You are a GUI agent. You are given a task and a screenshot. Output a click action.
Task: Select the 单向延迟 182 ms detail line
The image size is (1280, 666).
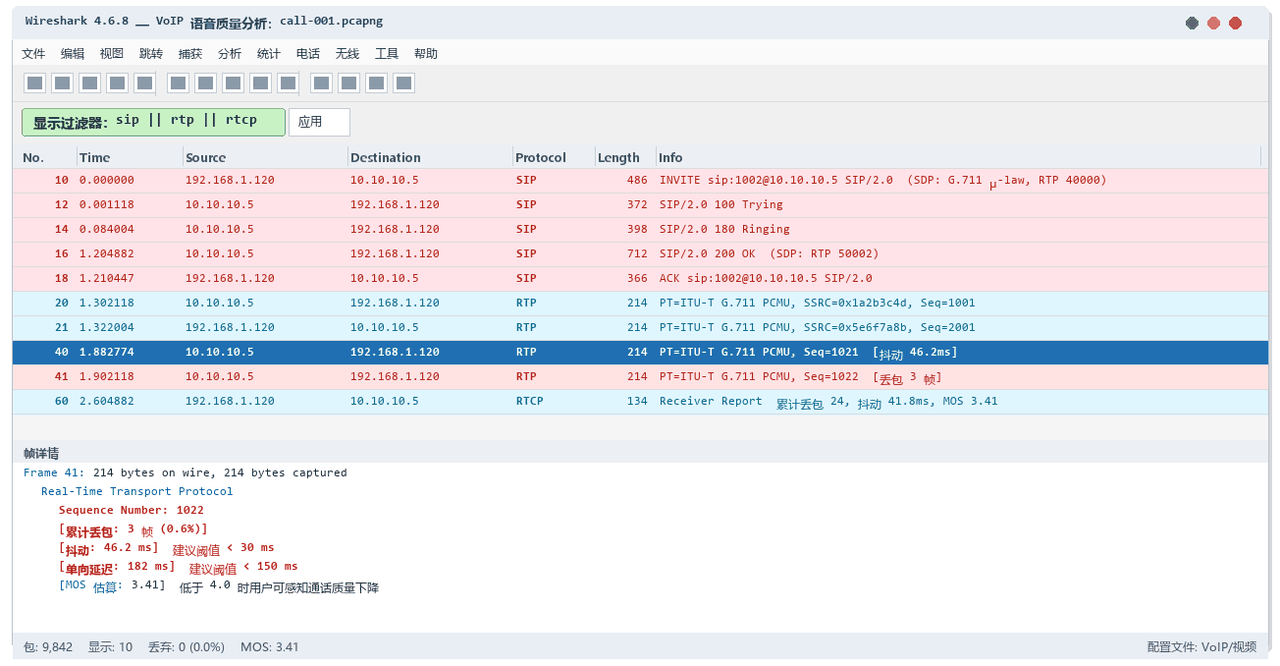pos(178,567)
